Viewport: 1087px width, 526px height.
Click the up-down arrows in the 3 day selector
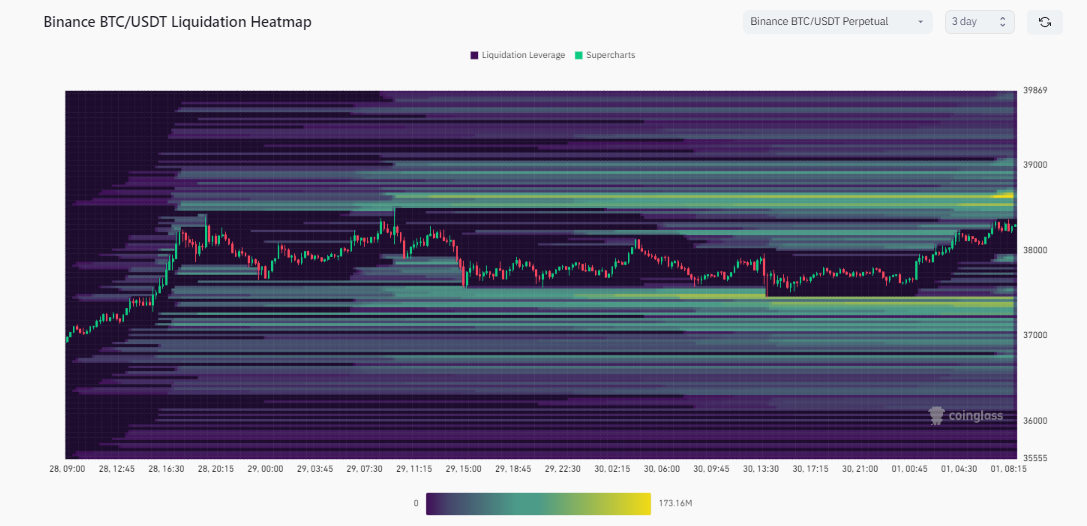click(1003, 22)
